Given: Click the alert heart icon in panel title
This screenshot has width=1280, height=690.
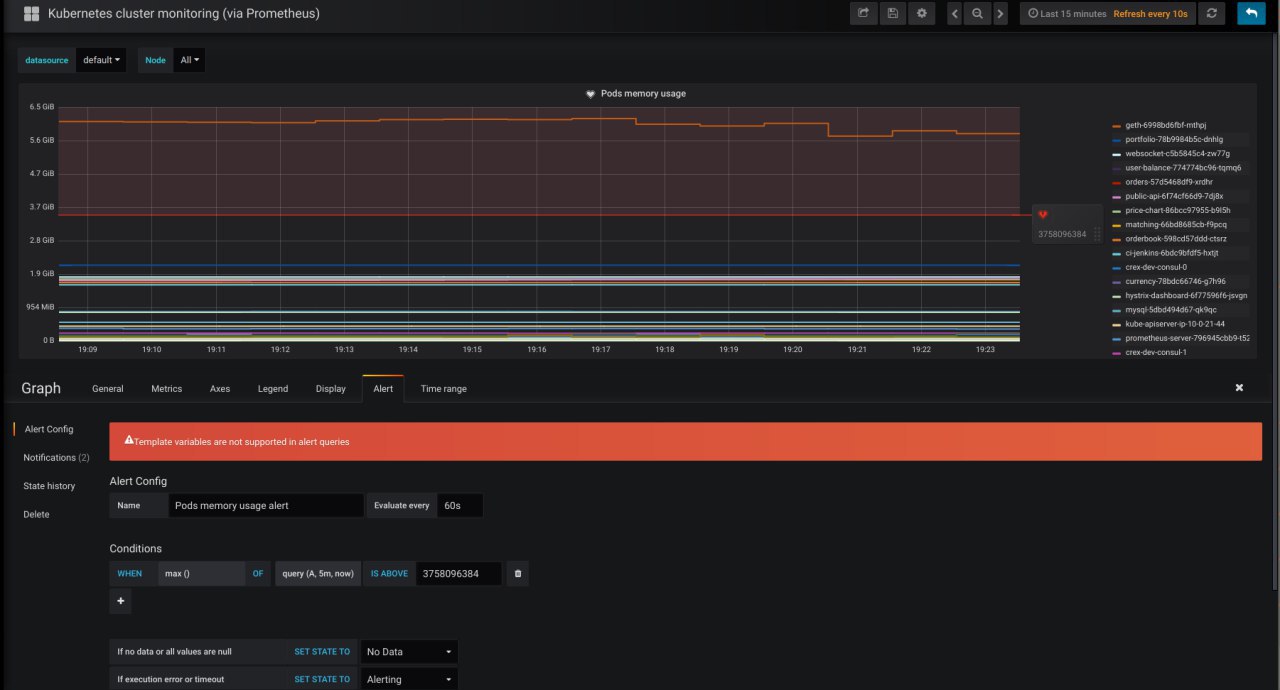Looking at the screenshot, I should coord(591,94).
